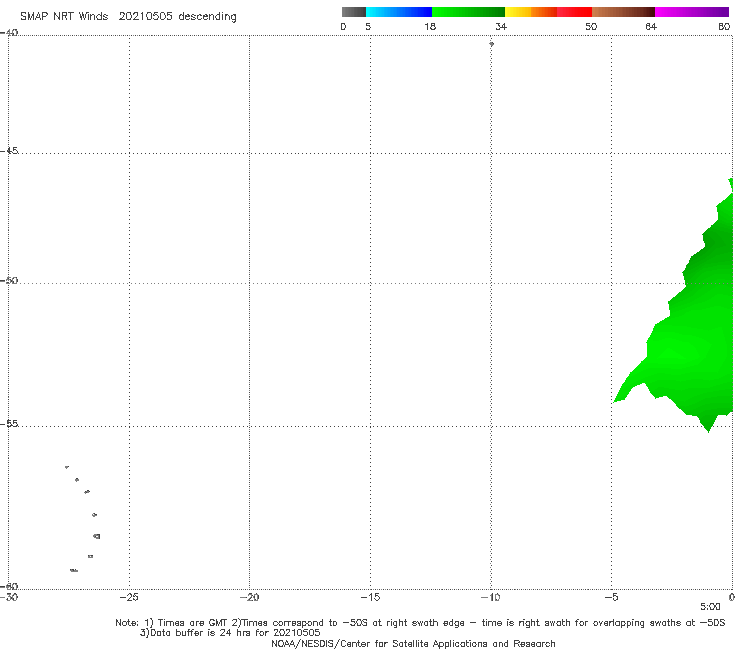Viewport: 740px width, 650px height.
Task: Click the green segment of the wind scale
Action: (x=468, y=12)
